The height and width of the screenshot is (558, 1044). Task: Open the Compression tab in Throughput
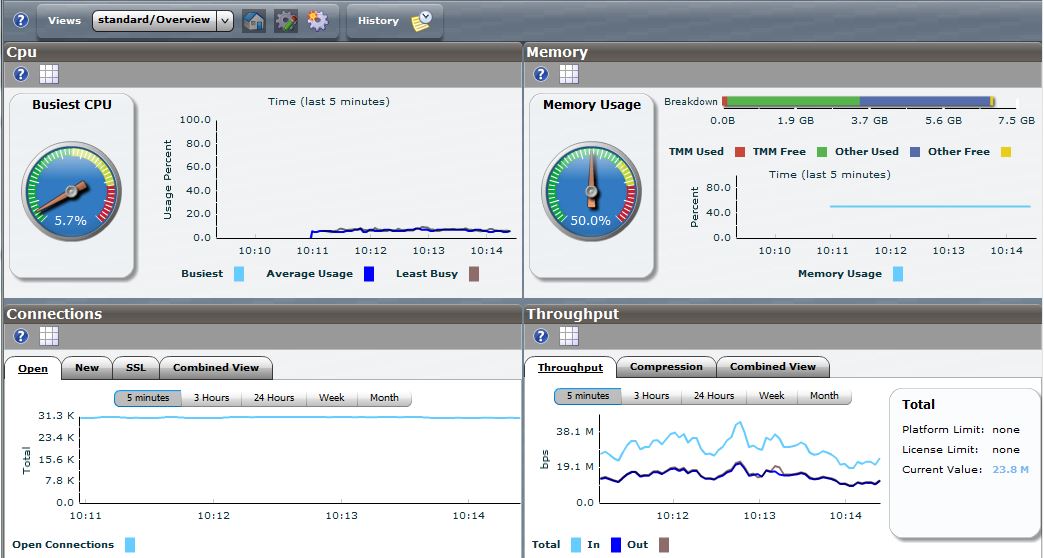pyautogui.click(x=666, y=367)
